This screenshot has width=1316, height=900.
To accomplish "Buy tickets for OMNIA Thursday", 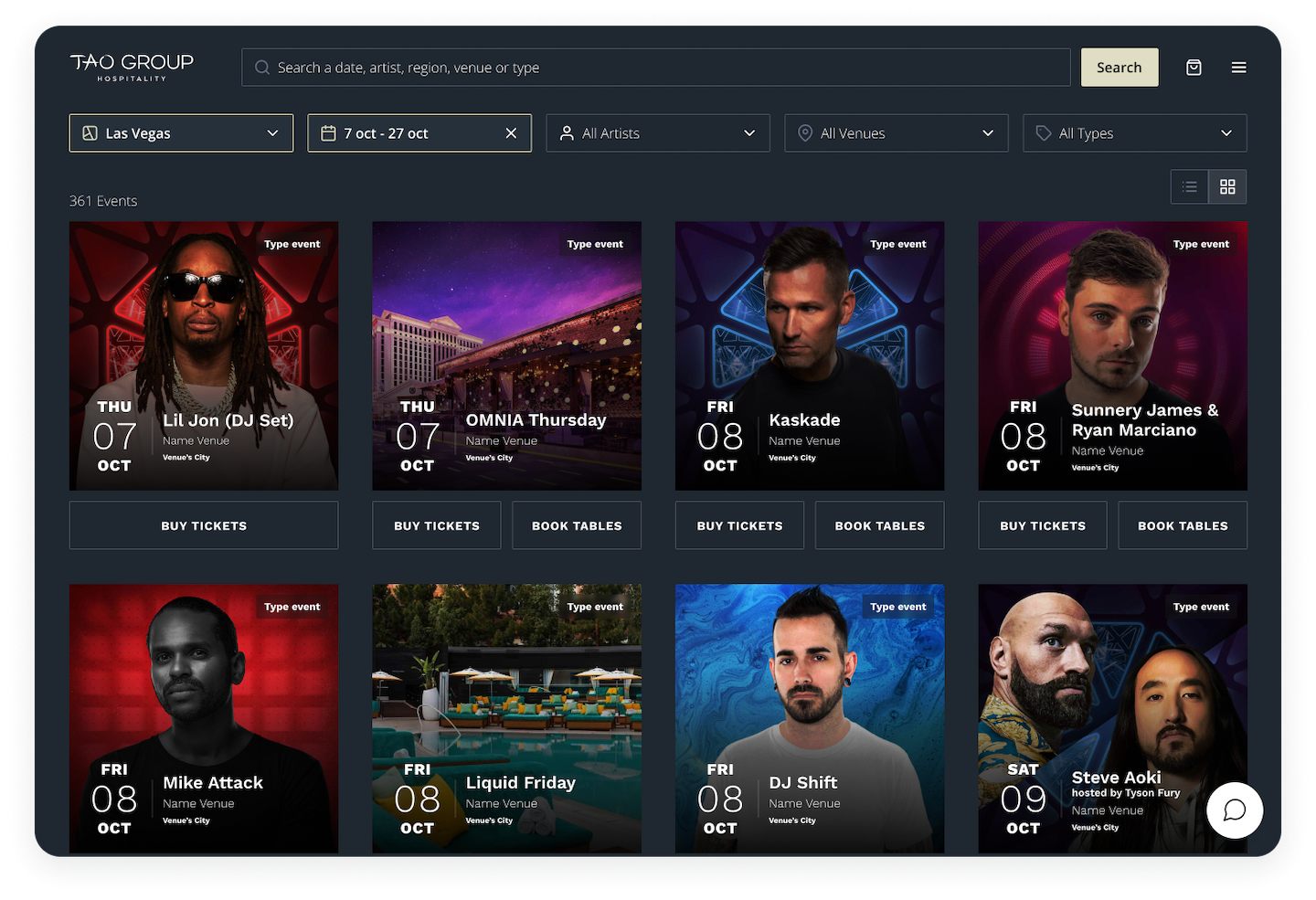I will [437, 525].
